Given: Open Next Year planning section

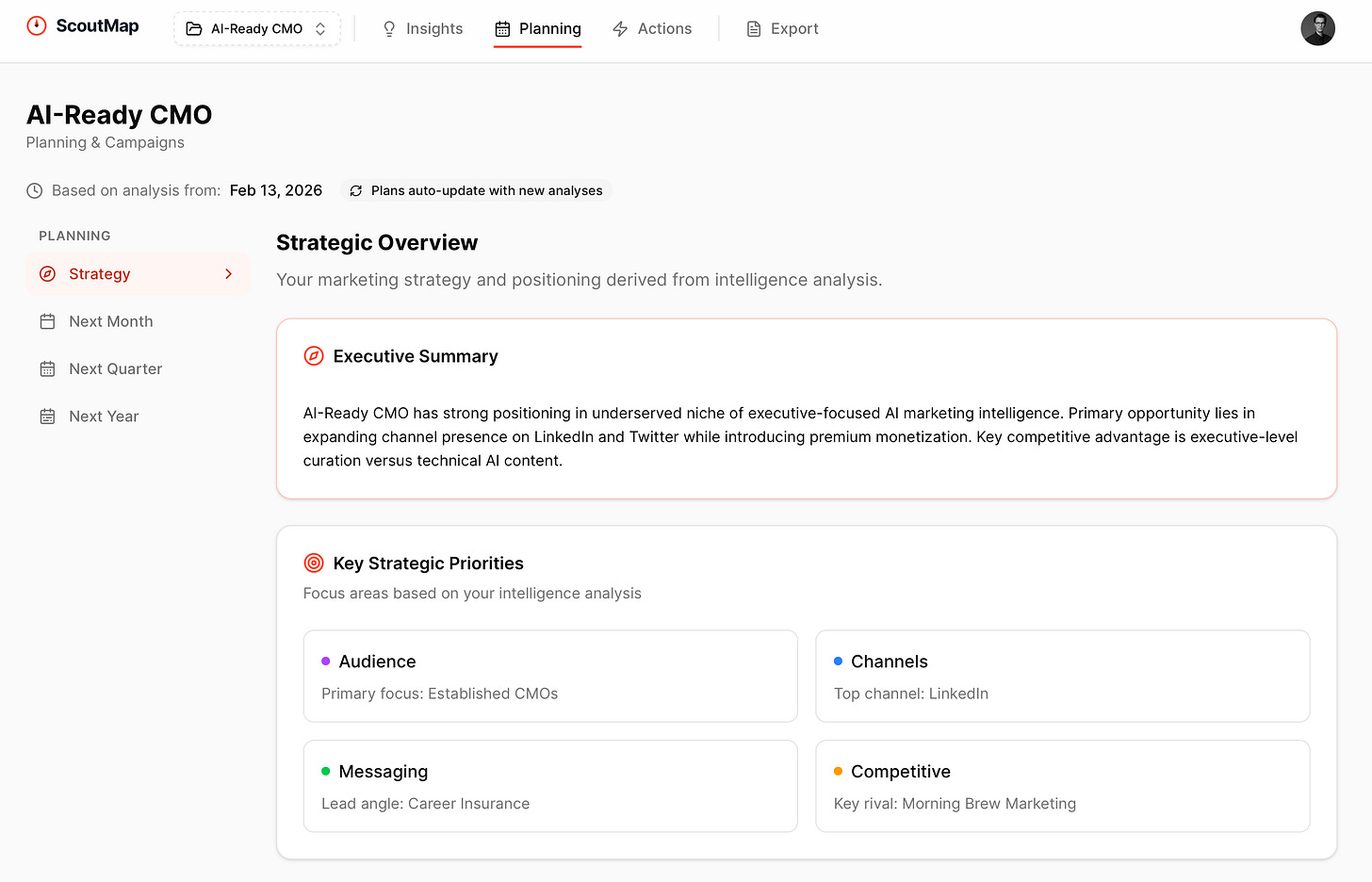Looking at the screenshot, I should (138, 416).
